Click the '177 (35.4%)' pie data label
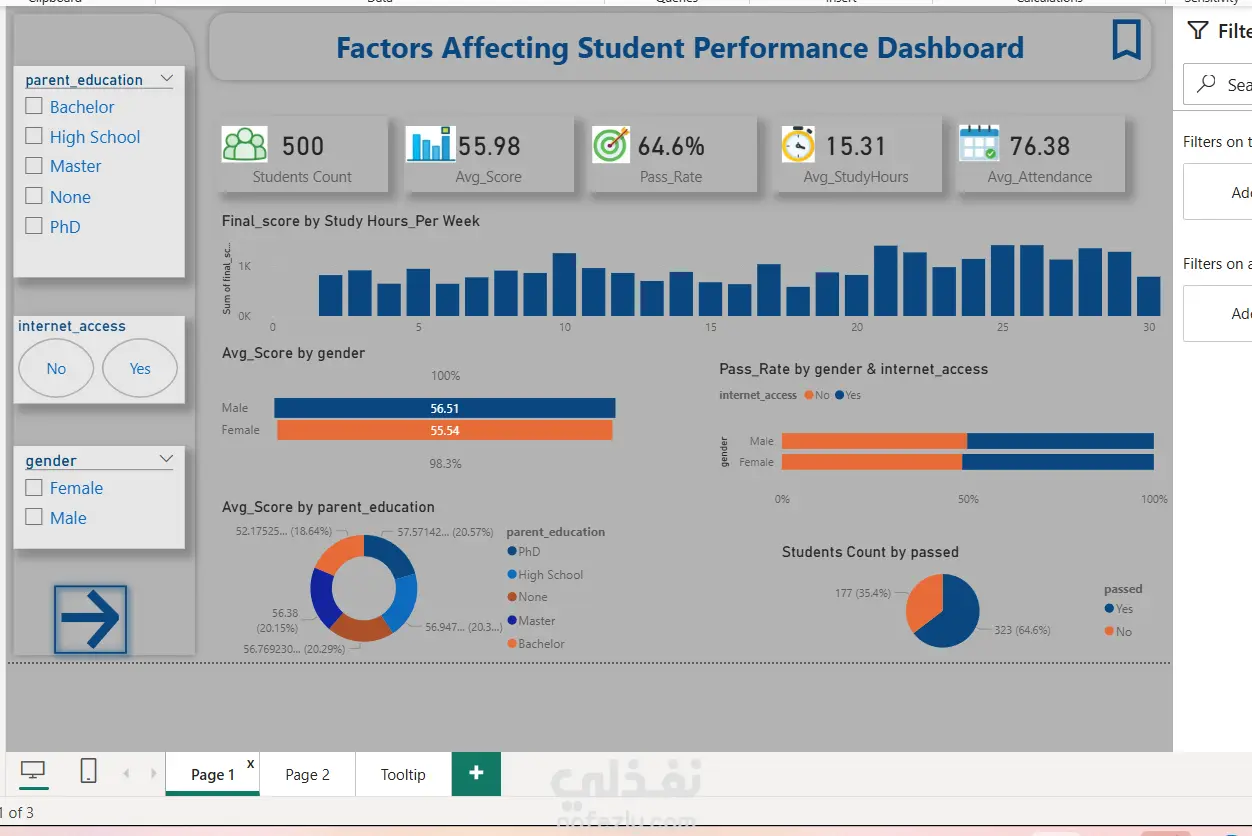The image size is (1252, 836). tap(862, 593)
